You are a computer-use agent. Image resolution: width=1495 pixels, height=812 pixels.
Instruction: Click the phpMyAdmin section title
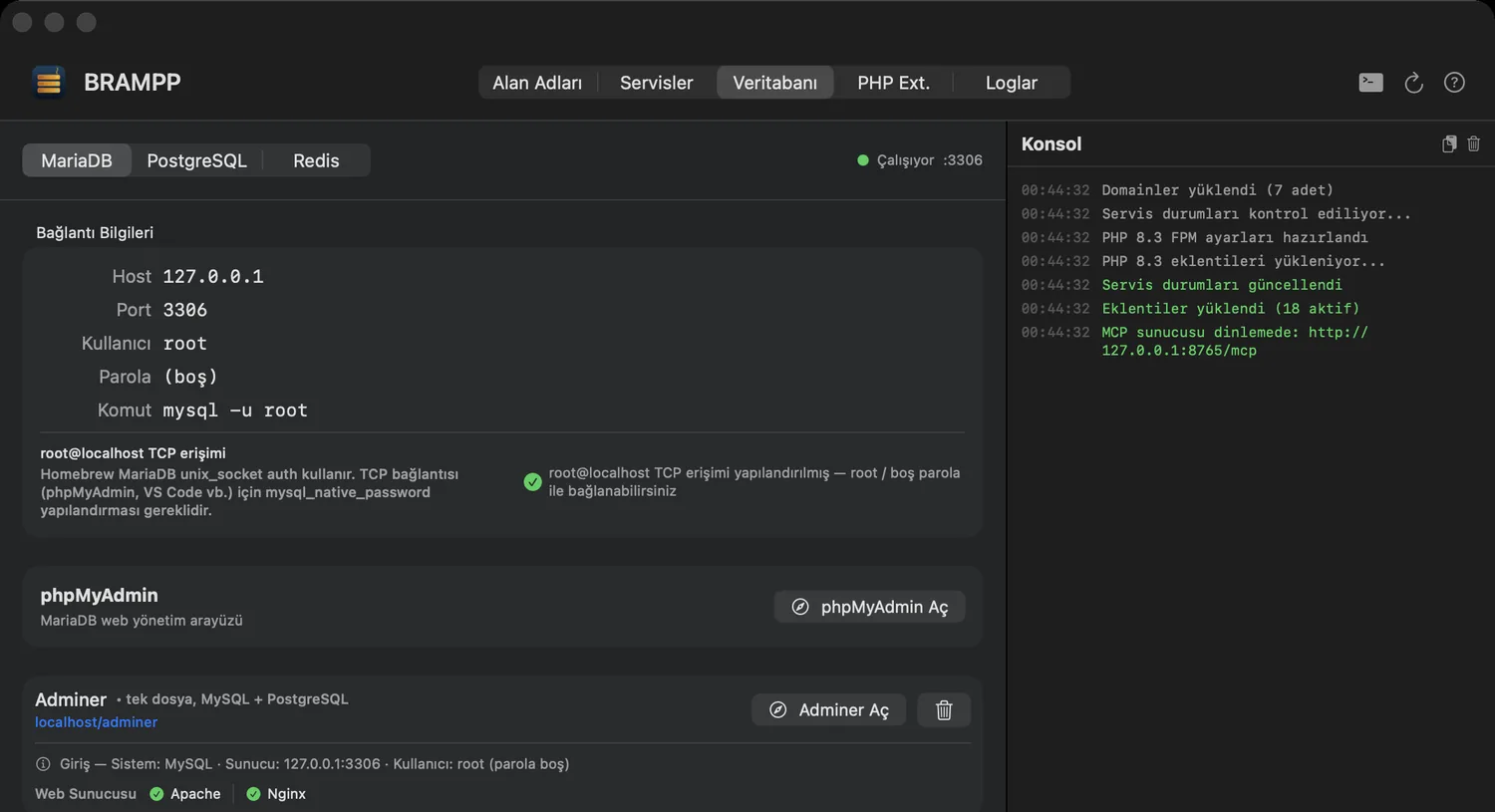click(99, 595)
